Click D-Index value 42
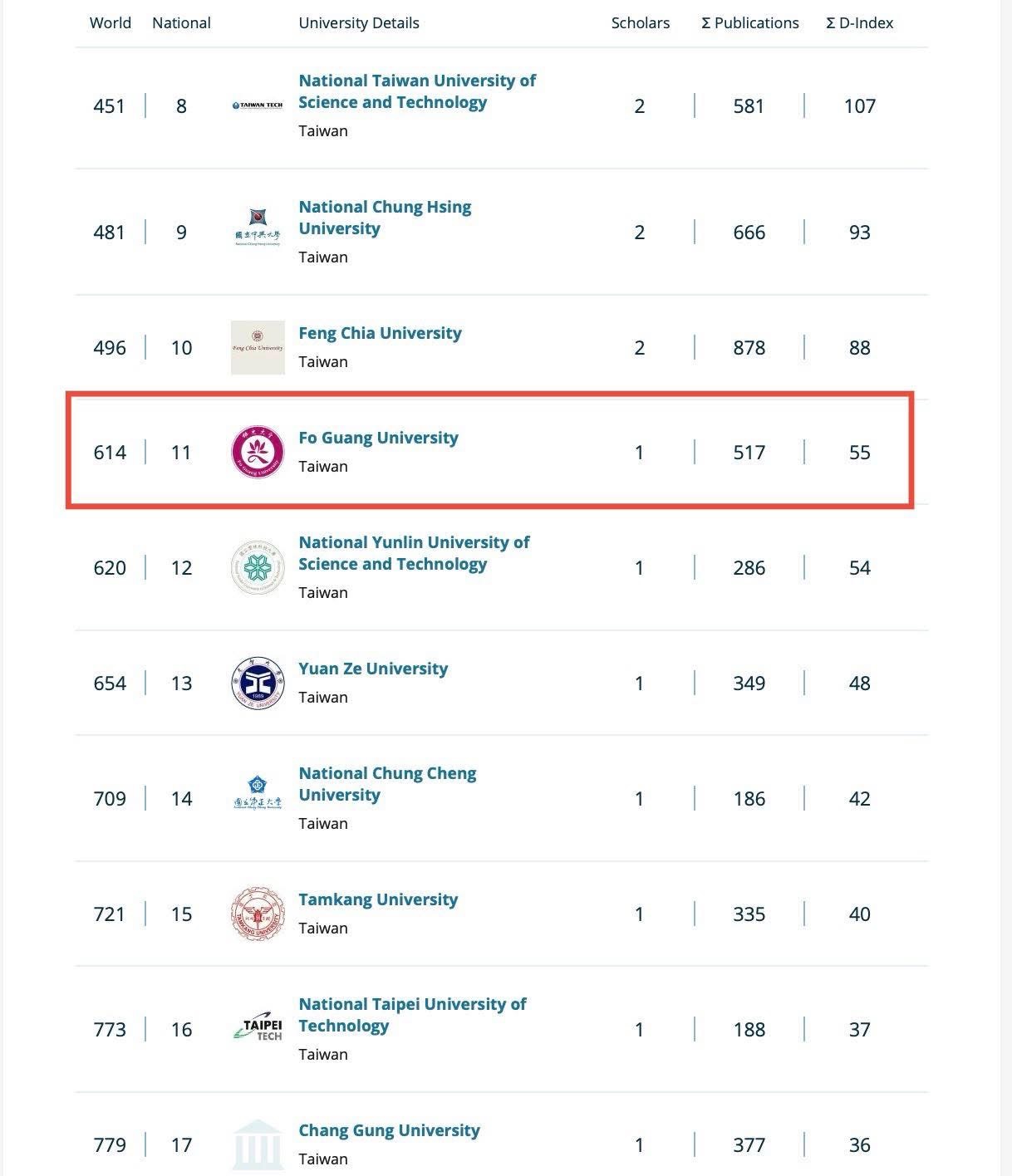This screenshot has height=1176, width=1012. coord(860,799)
